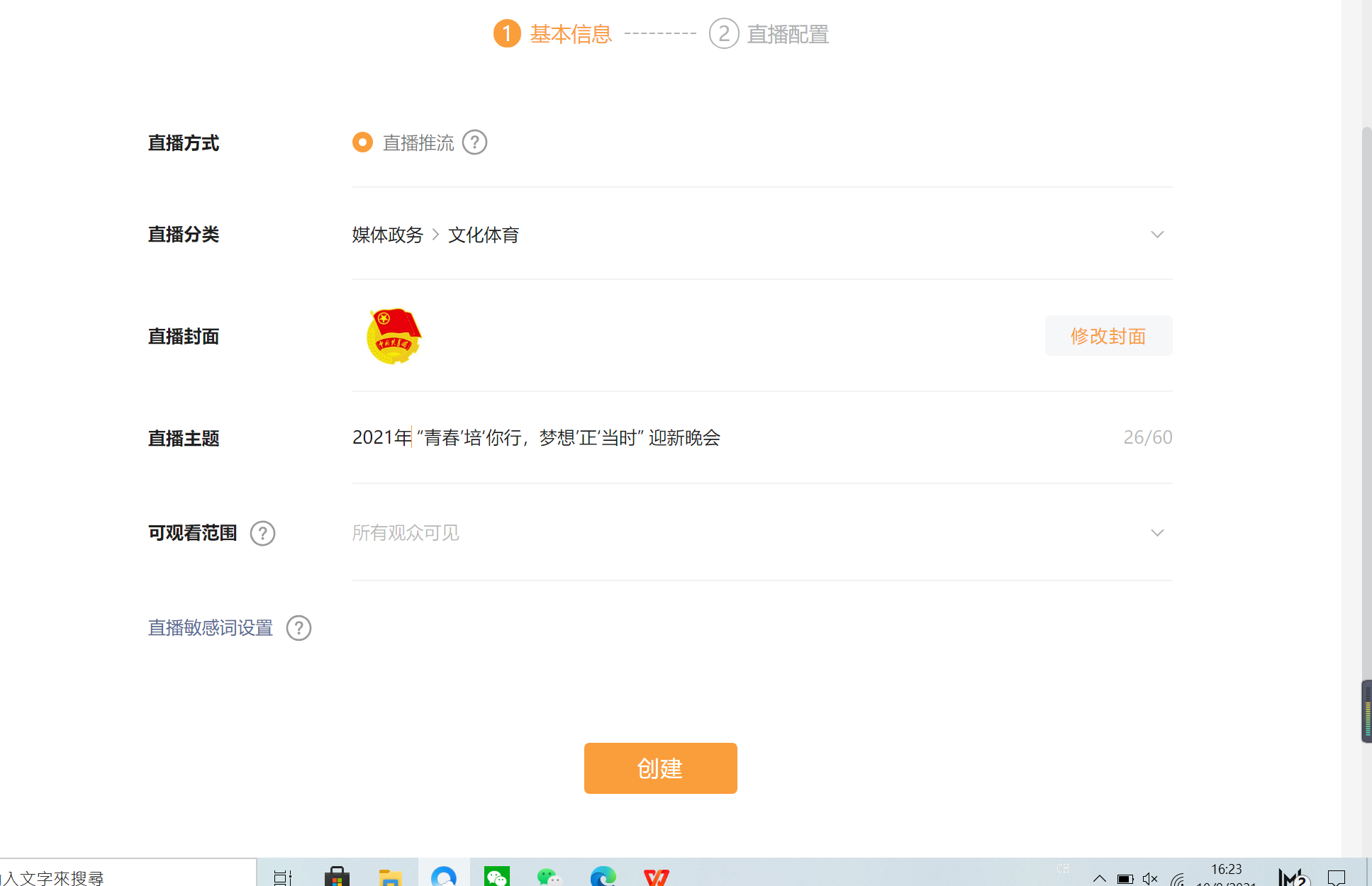The image size is (1372, 886).
Task: Click the orange 创建 button
Action: [660, 768]
